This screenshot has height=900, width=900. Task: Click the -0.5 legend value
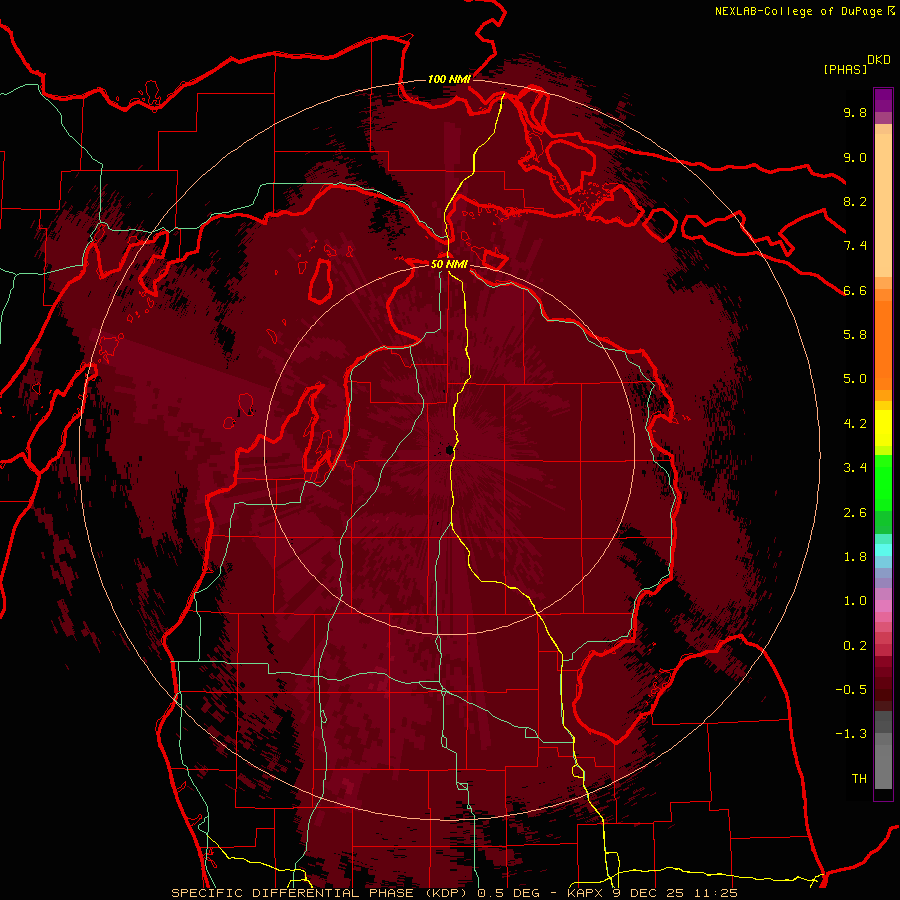[x=851, y=690]
